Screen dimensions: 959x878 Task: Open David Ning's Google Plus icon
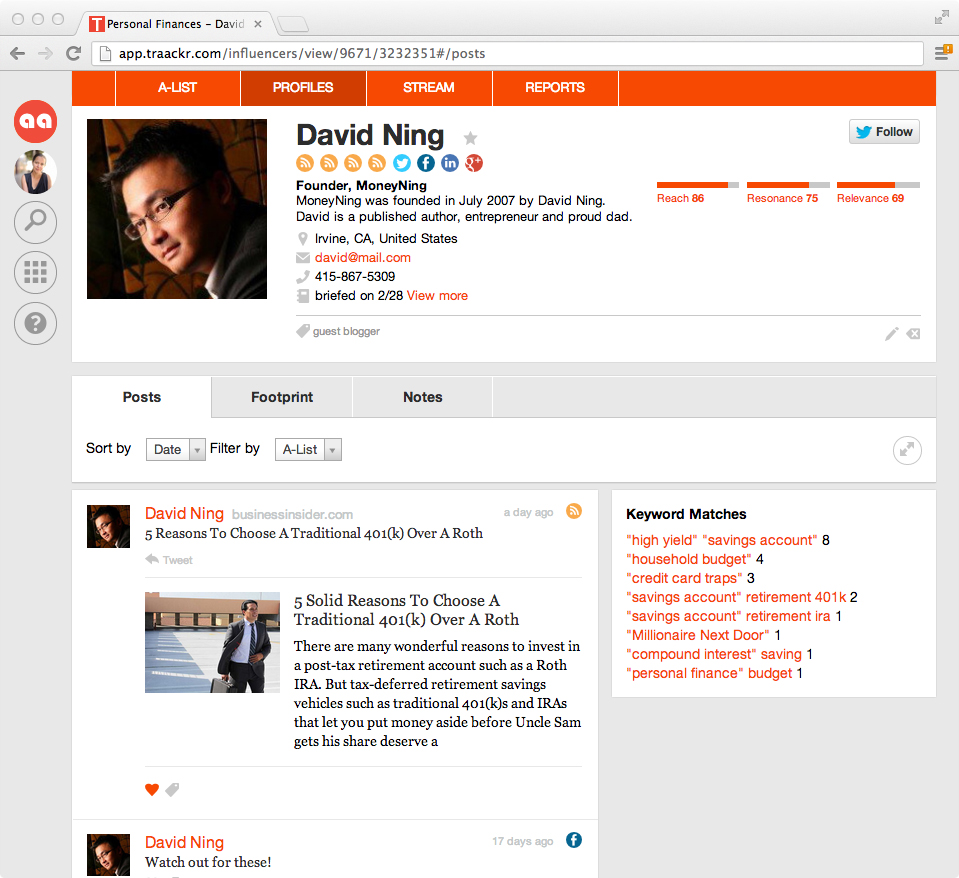click(x=474, y=163)
